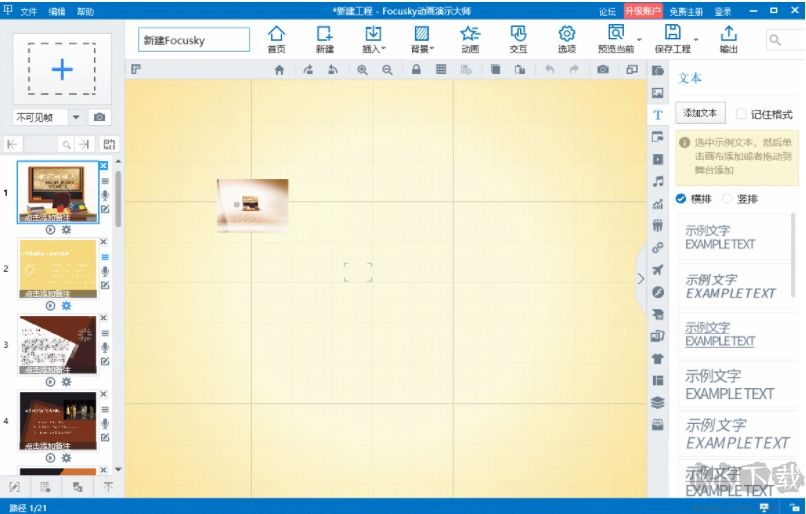Open the hyperlink tool in sidebar
Viewport: 806px width, 514px height.
[657, 248]
